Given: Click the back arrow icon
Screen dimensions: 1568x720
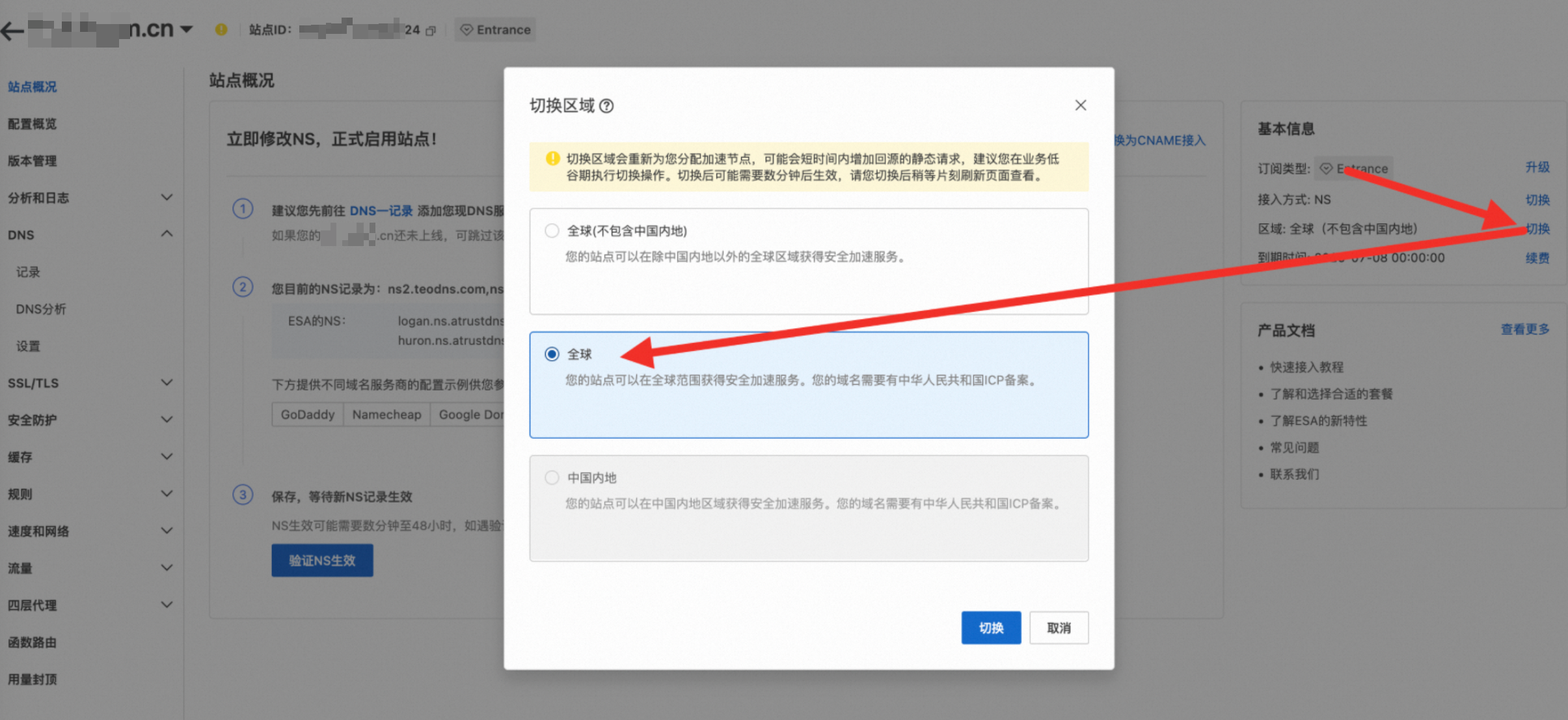Looking at the screenshot, I should (12, 30).
